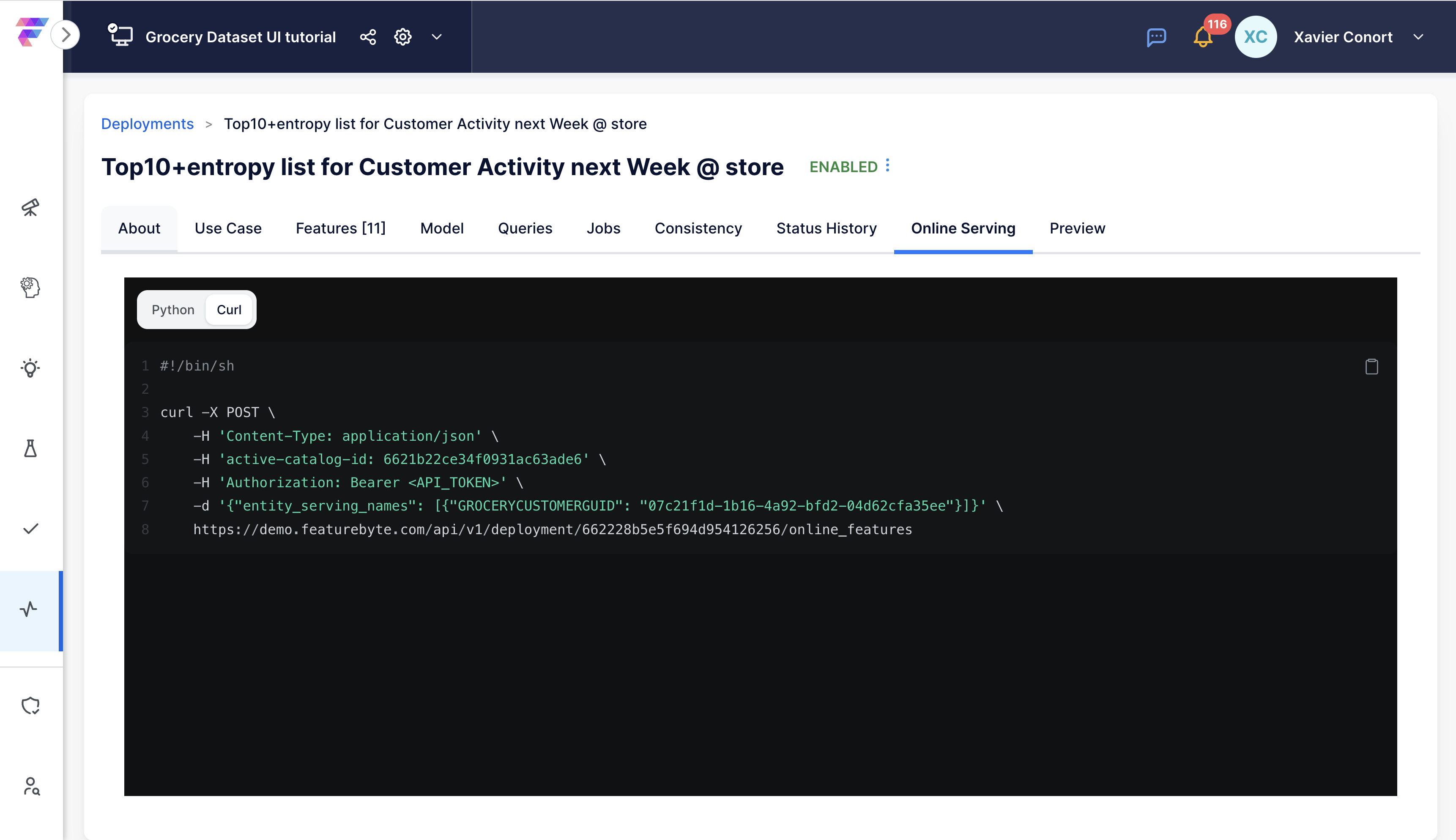
Task: Open the share icon
Action: click(368, 37)
